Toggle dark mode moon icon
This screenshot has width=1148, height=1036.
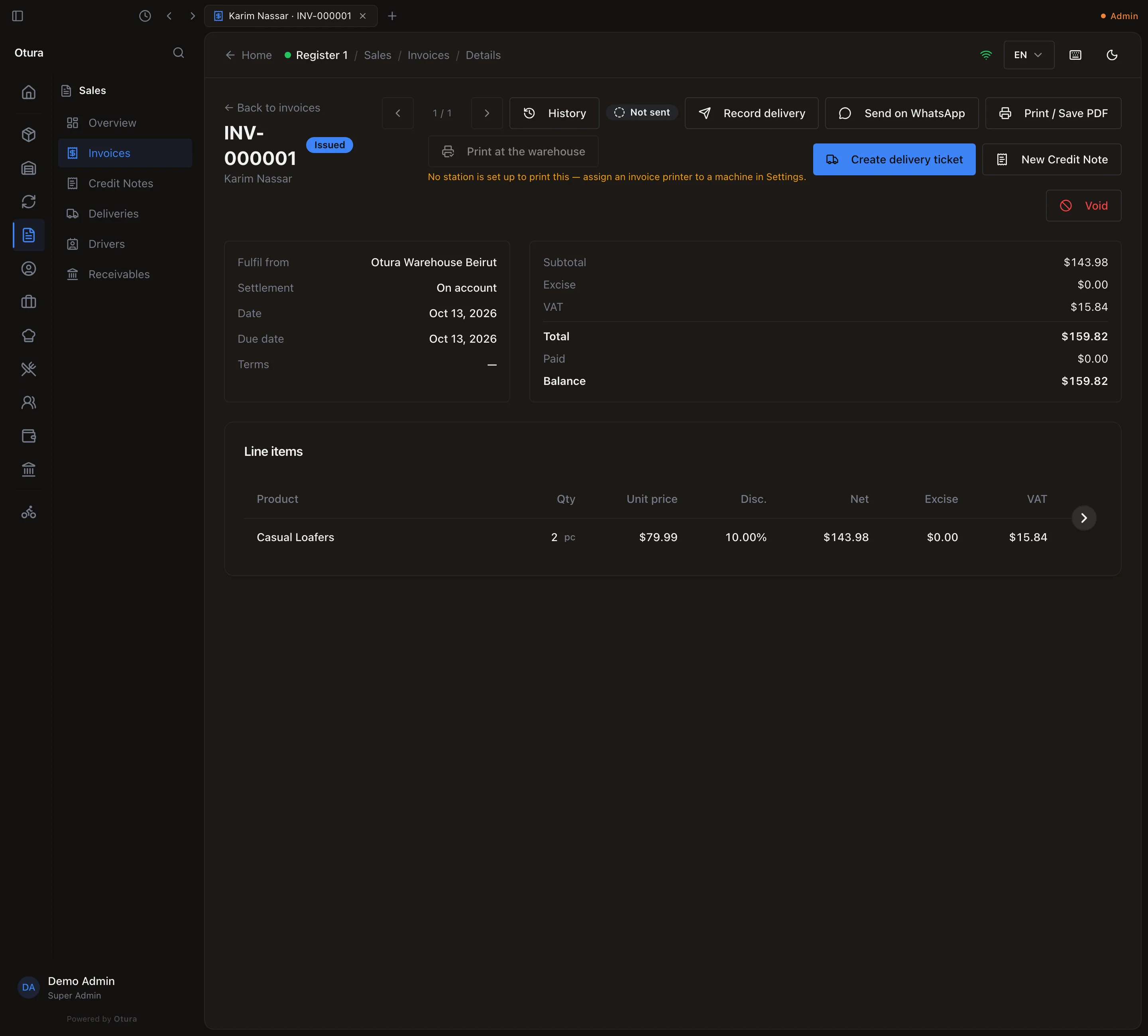coord(1112,55)
